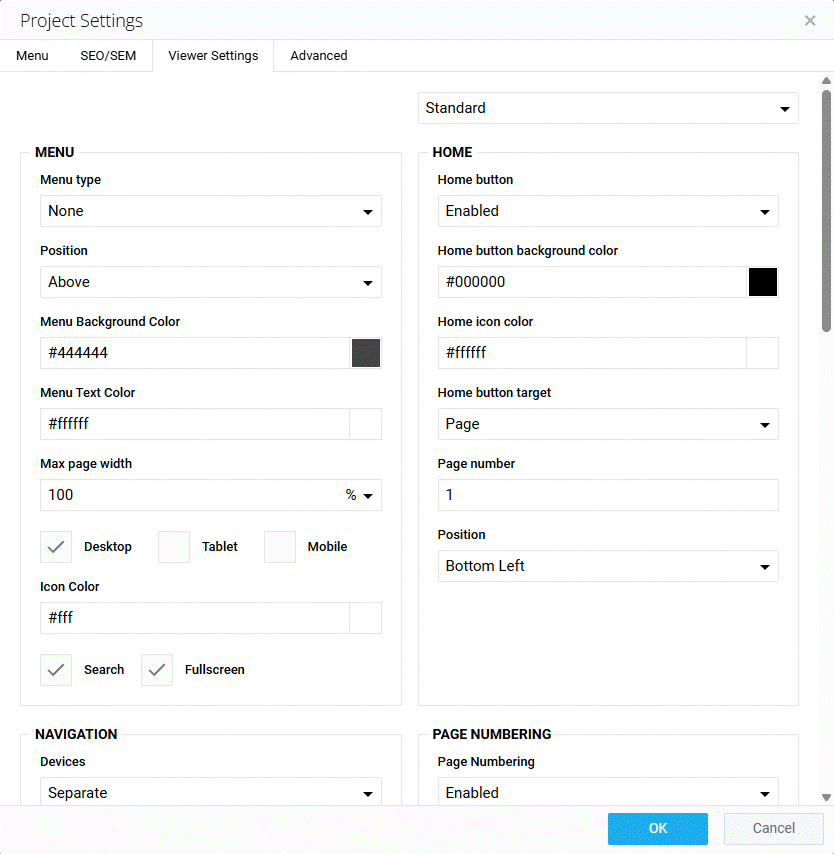This screenshot has width=834, height=854.
Task: Open the Advanced tab
Action: 319,56
